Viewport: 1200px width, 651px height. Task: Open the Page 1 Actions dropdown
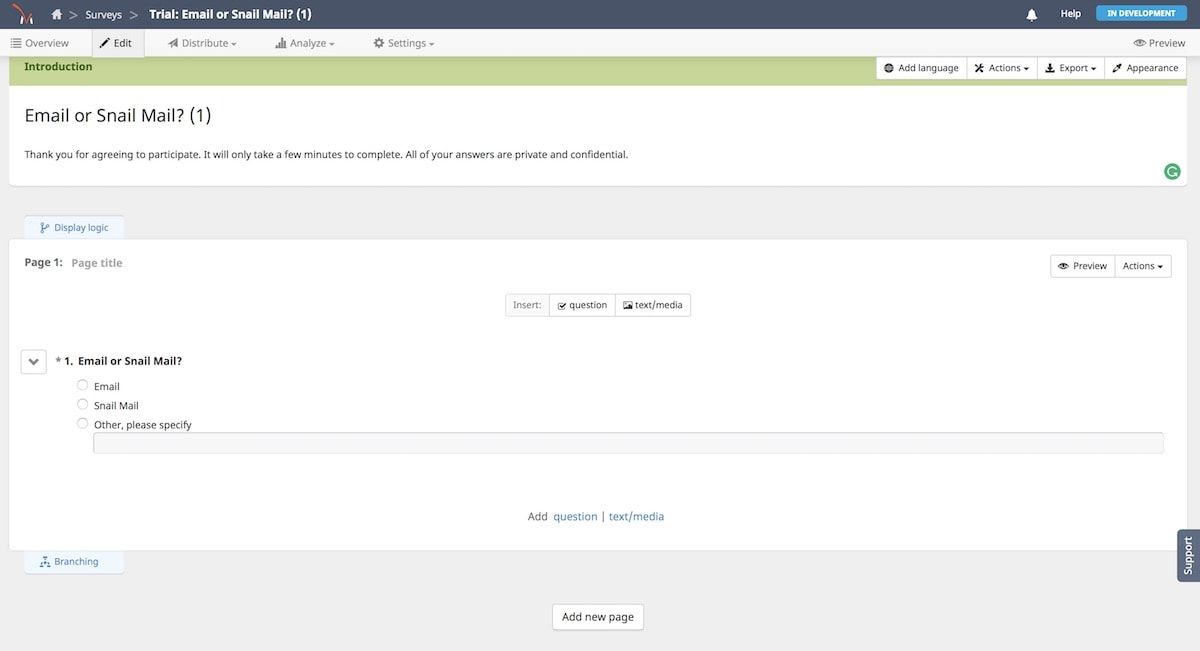pos(1142,266)
